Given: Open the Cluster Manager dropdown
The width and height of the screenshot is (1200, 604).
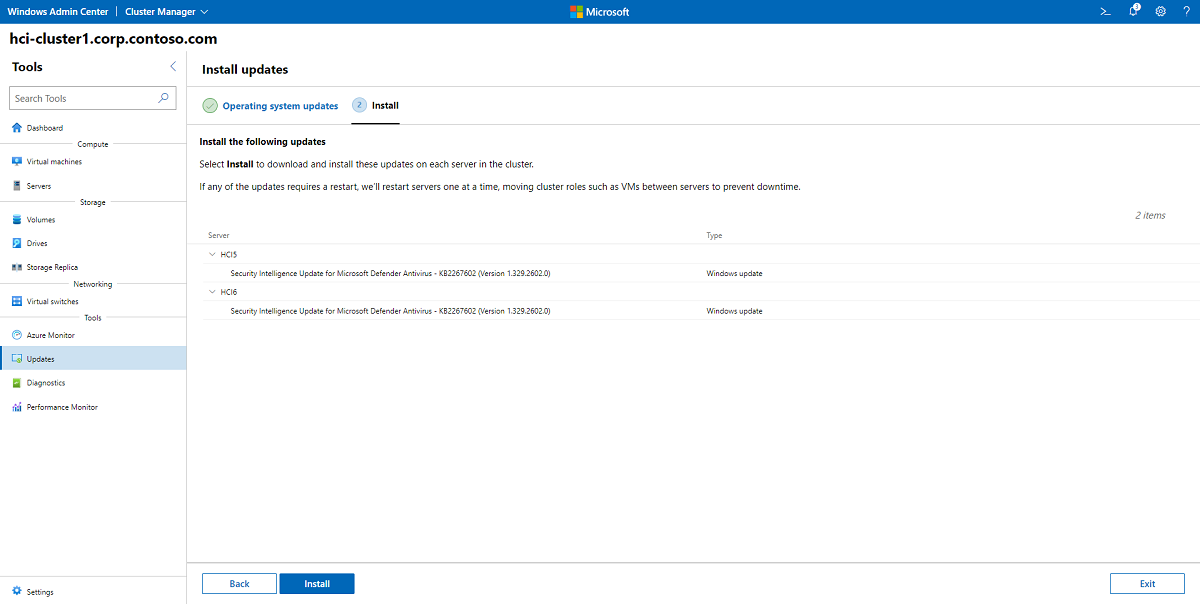Looking at the screenshot, I should click(167, 12).
